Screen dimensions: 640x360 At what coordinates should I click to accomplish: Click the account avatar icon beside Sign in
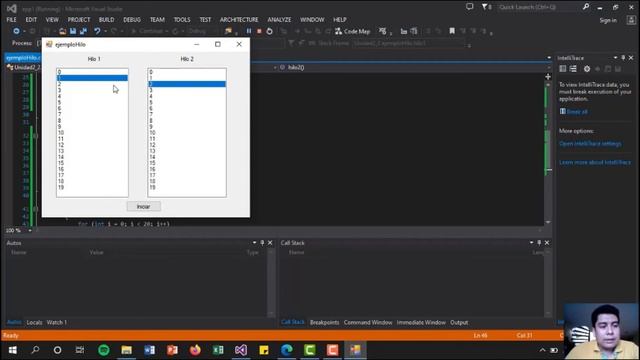631,20
